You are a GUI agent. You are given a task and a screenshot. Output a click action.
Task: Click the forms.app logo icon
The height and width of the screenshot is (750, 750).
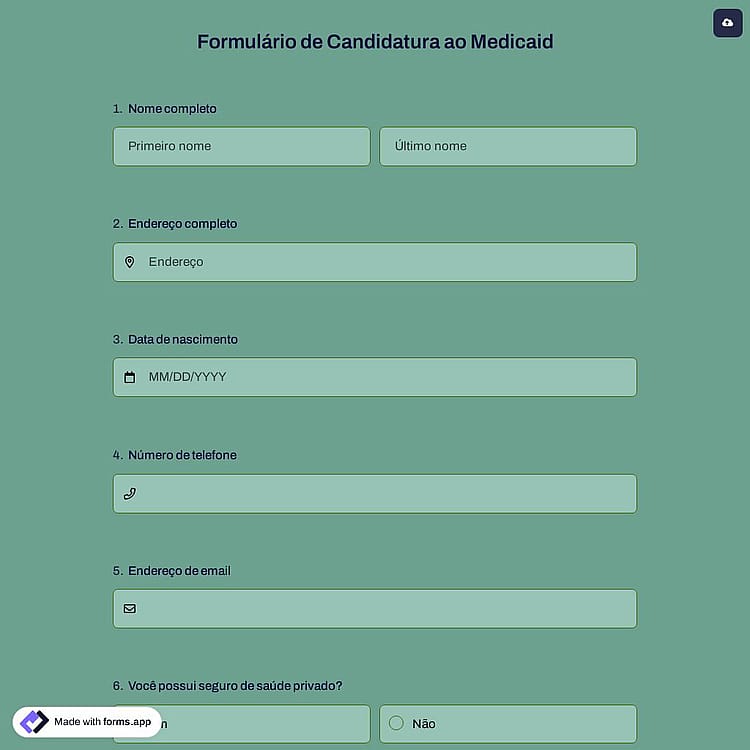[x=34, y=722]
